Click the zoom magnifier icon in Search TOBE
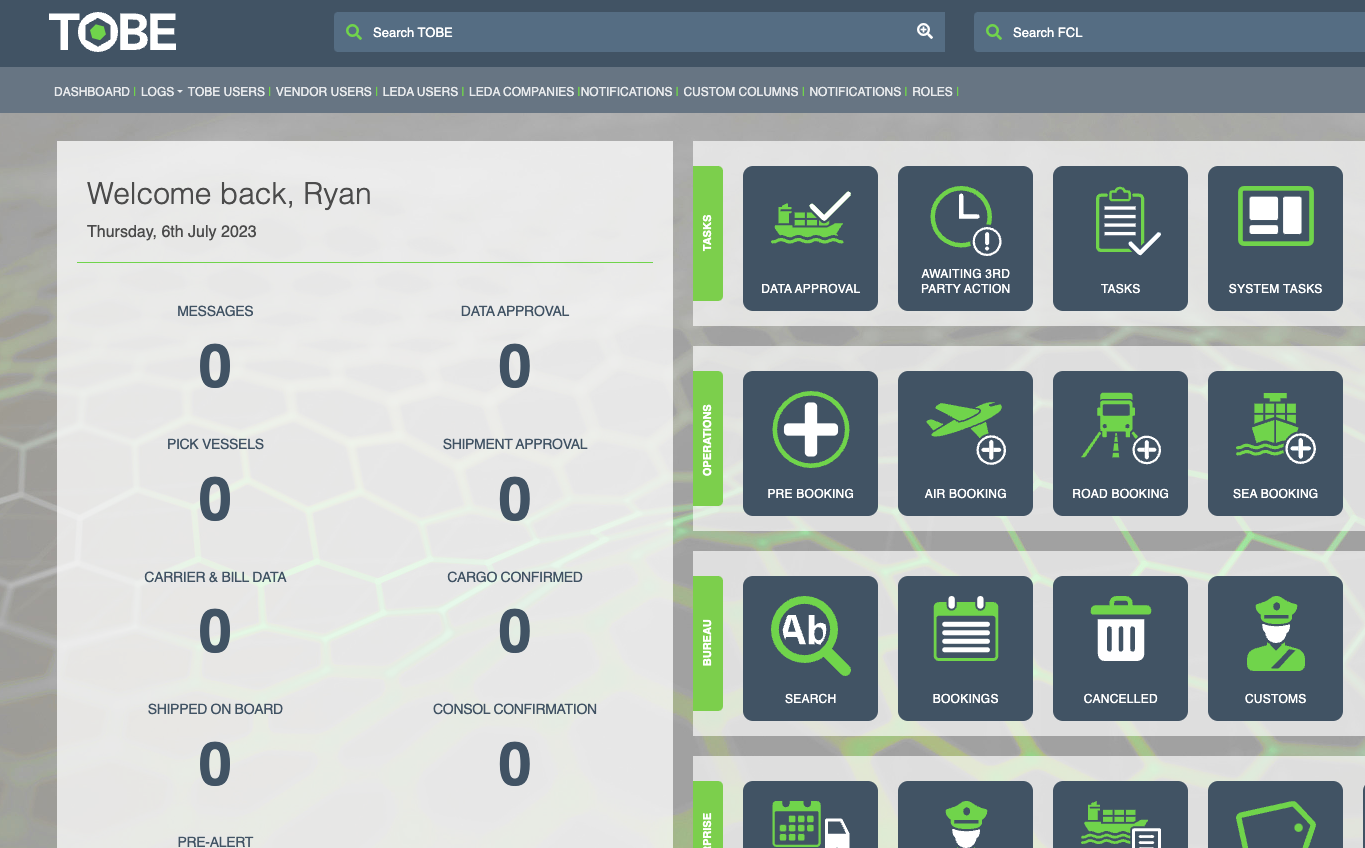Viewport: 1365px width, 848px height. pos(925,32)
